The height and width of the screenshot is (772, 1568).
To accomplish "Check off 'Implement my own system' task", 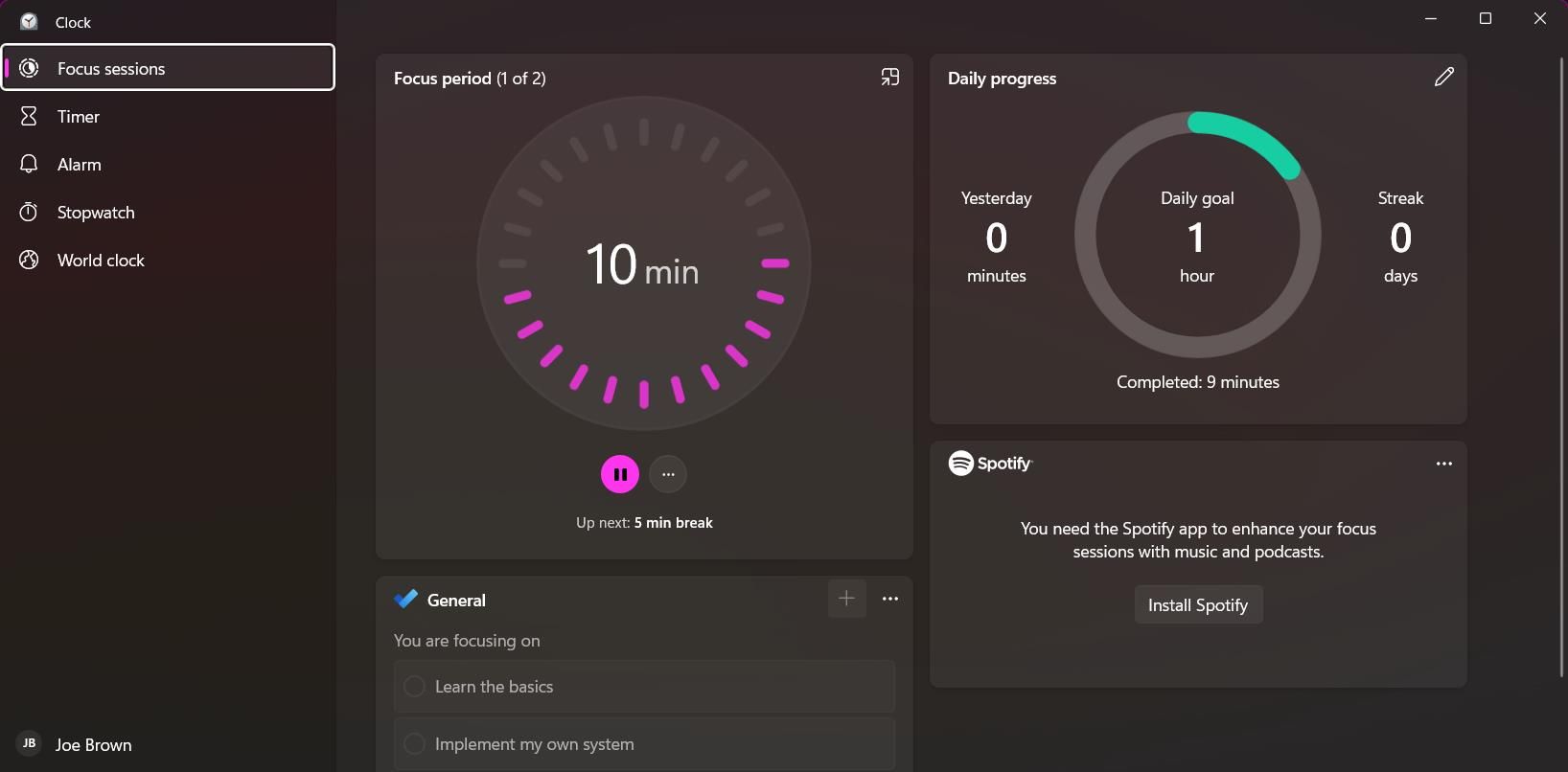I will (x=414, y=744).
